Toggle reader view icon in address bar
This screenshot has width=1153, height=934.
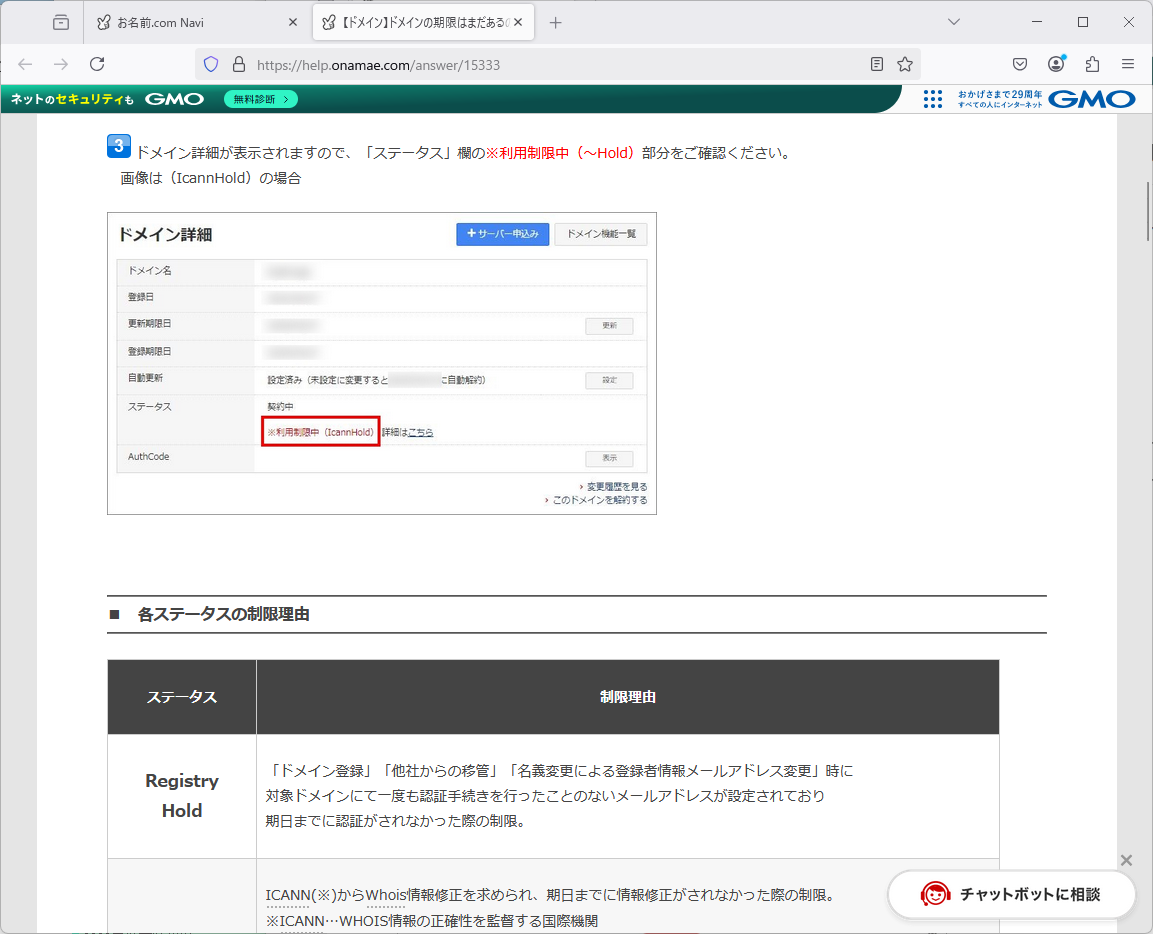[x=877, y=64]
